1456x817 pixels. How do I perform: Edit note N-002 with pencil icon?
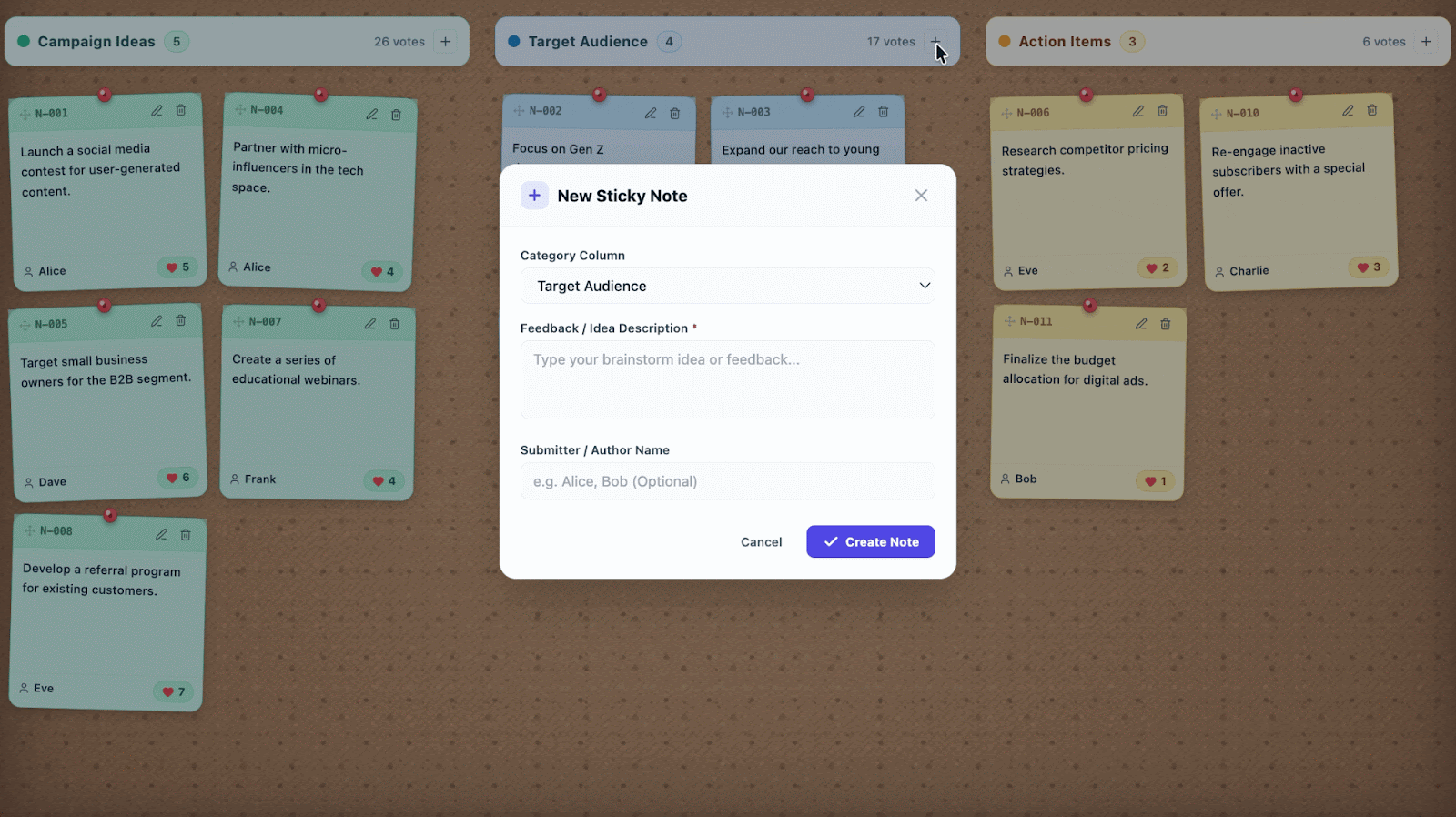(651, 114)
